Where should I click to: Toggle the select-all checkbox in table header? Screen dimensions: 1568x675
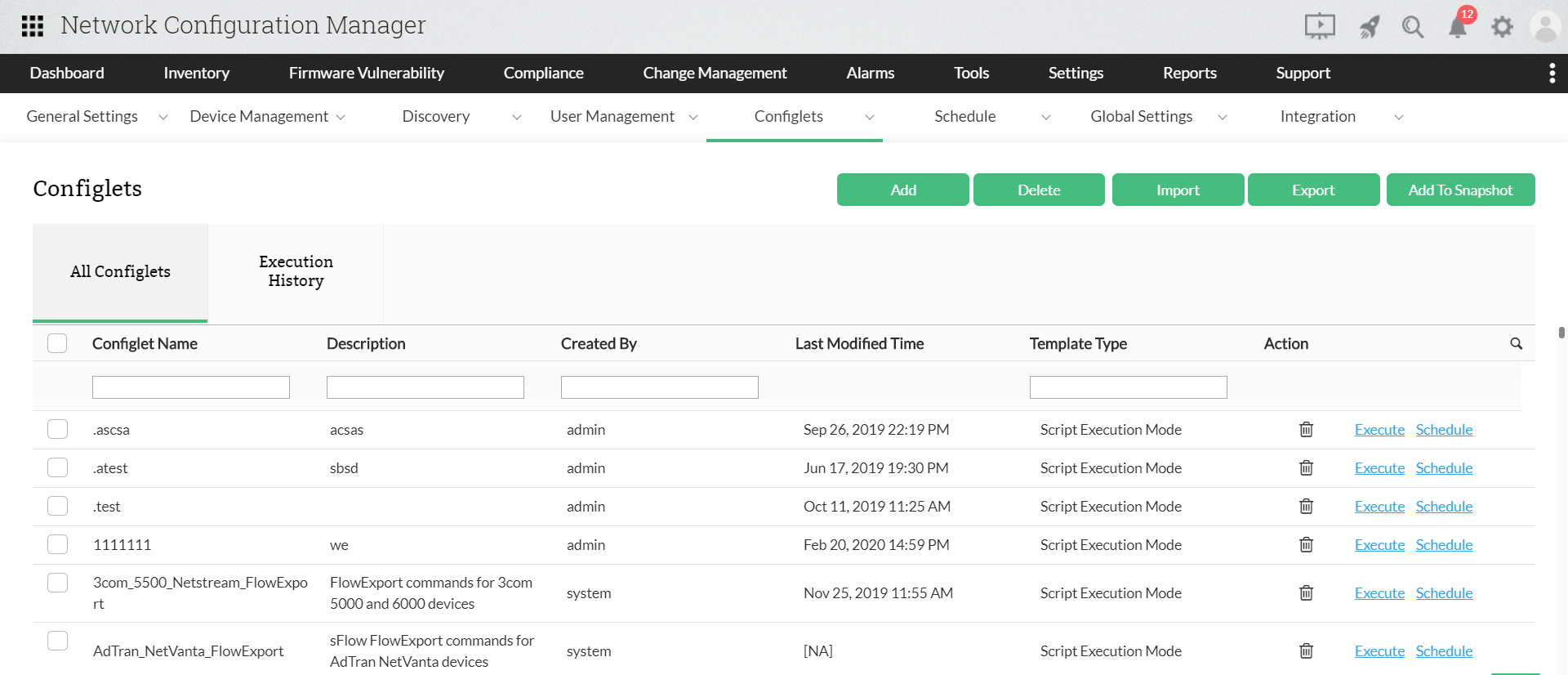[x=57, y=343]
